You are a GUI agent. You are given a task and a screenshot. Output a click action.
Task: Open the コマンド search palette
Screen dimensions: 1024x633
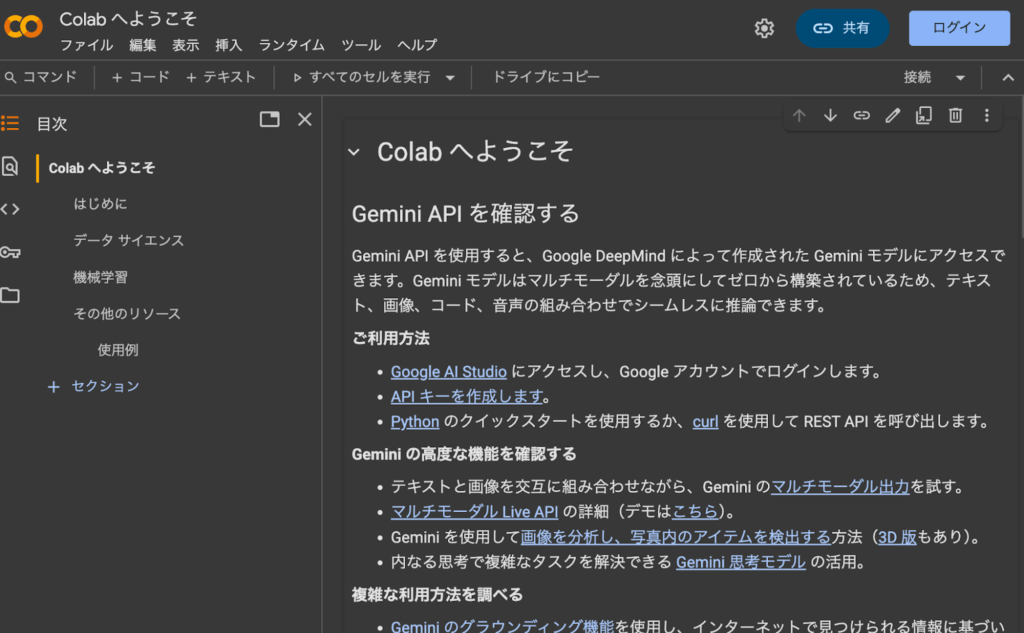[40, 77]
